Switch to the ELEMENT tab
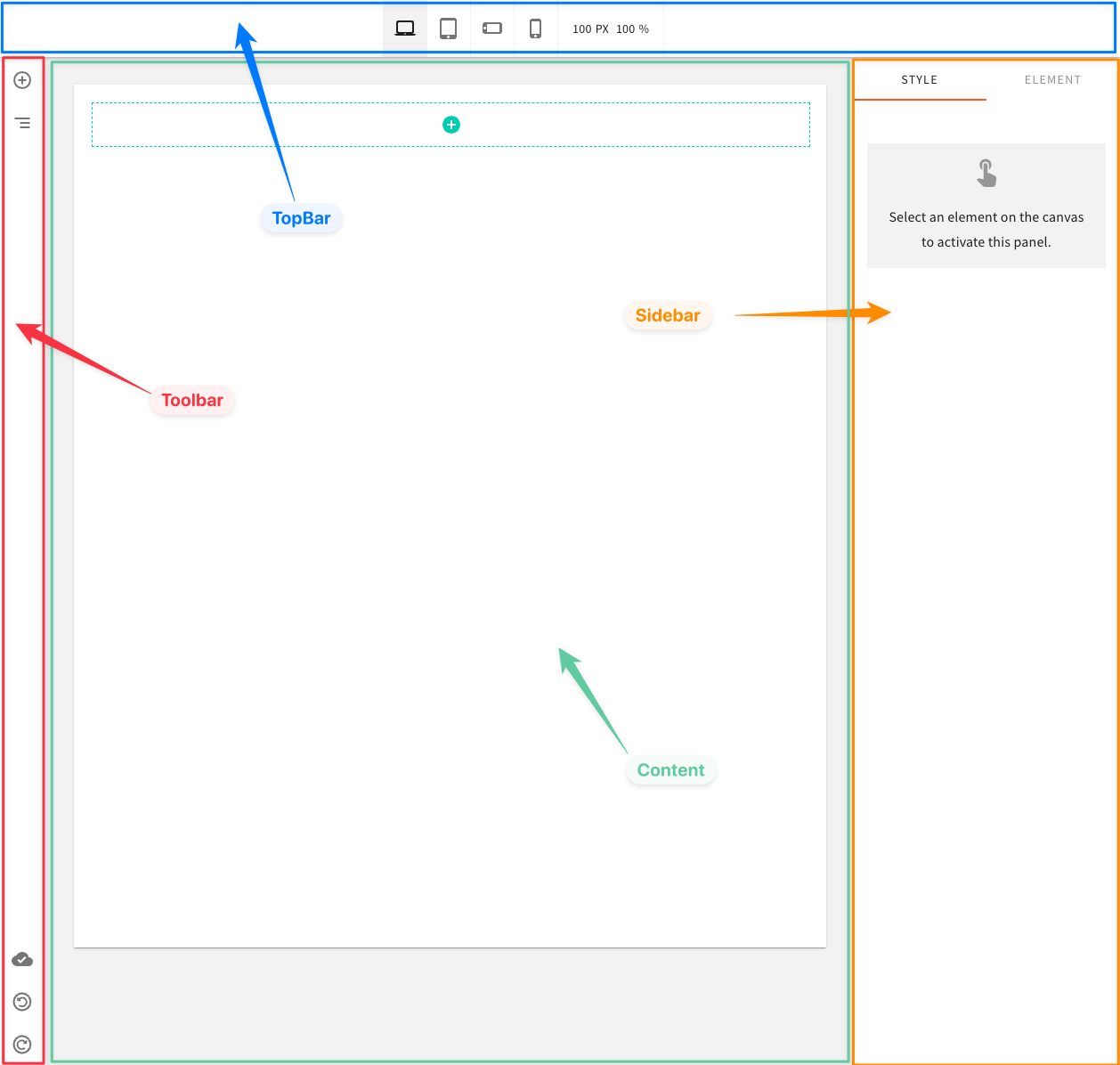 point(1052,79)
